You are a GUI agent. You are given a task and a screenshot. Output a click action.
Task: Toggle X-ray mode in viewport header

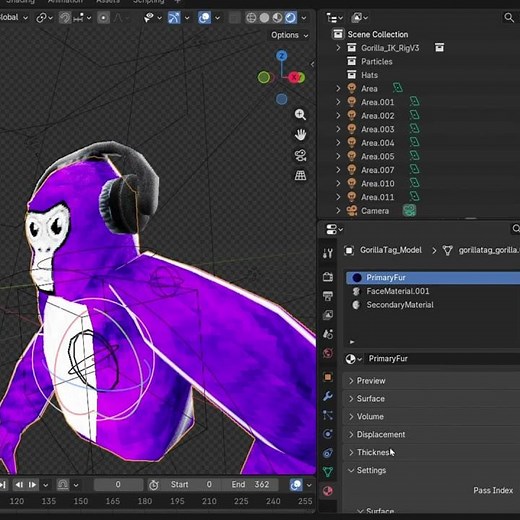[235, 18]
